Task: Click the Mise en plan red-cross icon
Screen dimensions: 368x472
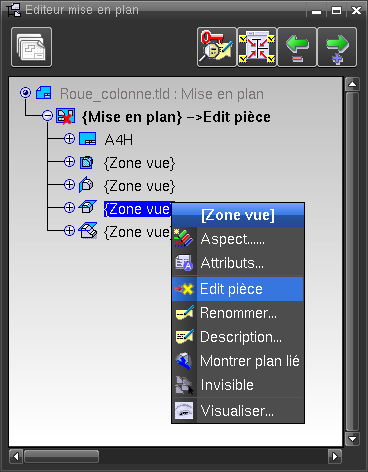Action: coord(65,116)
